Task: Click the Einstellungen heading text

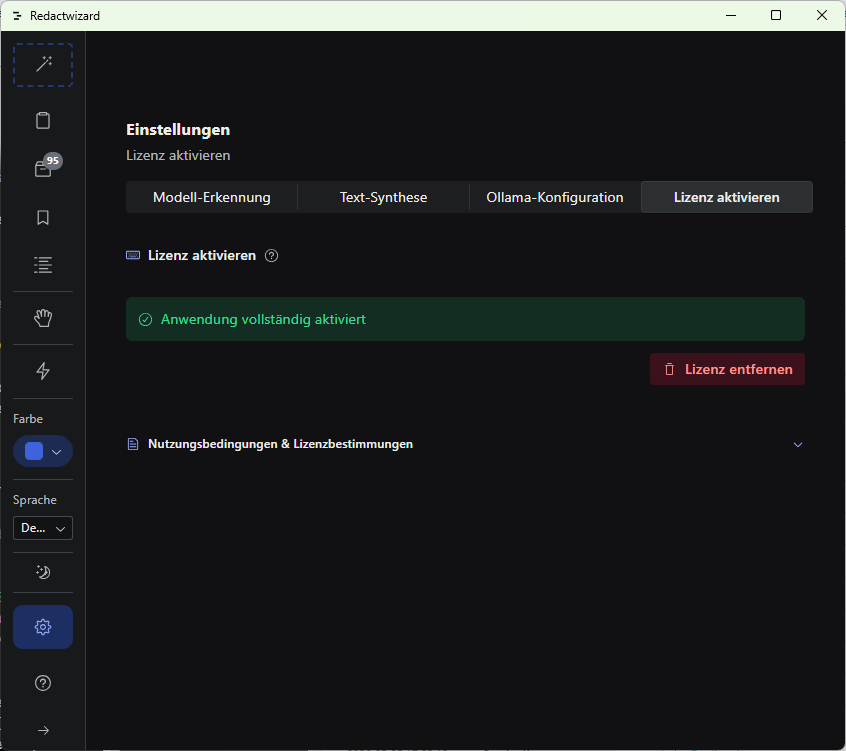Action: tap(178, 129)
